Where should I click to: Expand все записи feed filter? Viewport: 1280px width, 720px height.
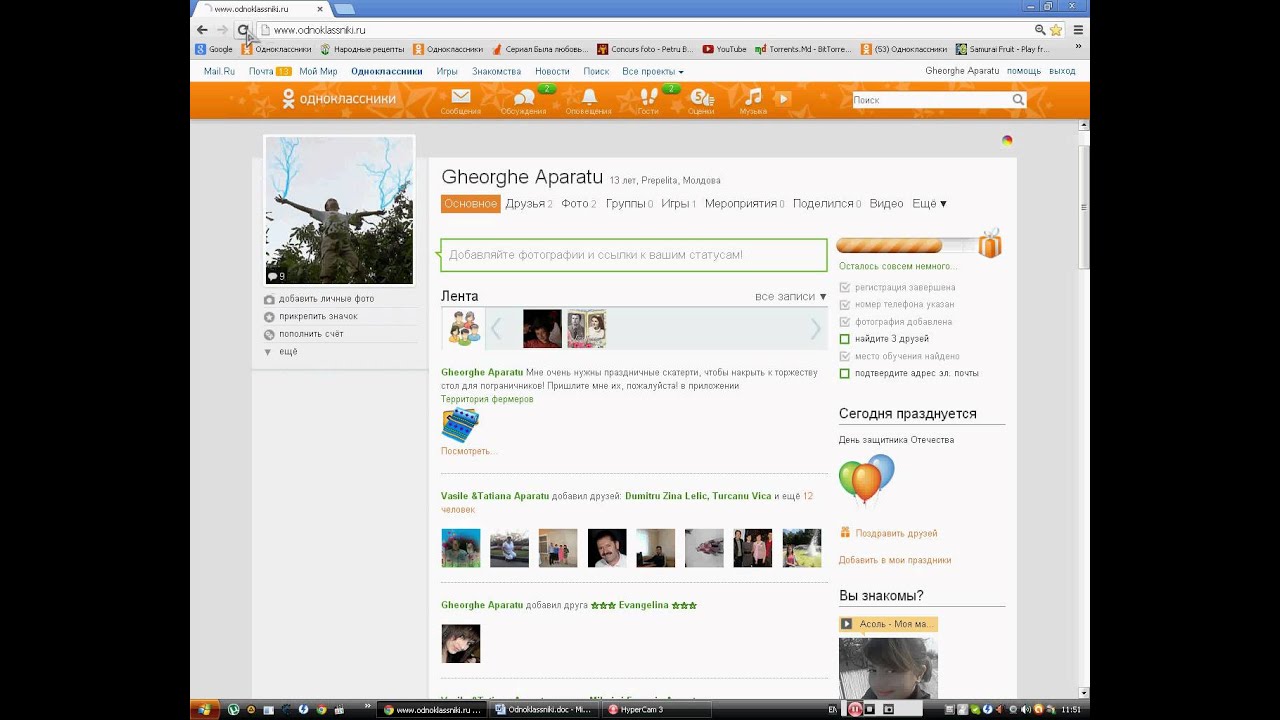pyautogui.click(x=791, y=297)
